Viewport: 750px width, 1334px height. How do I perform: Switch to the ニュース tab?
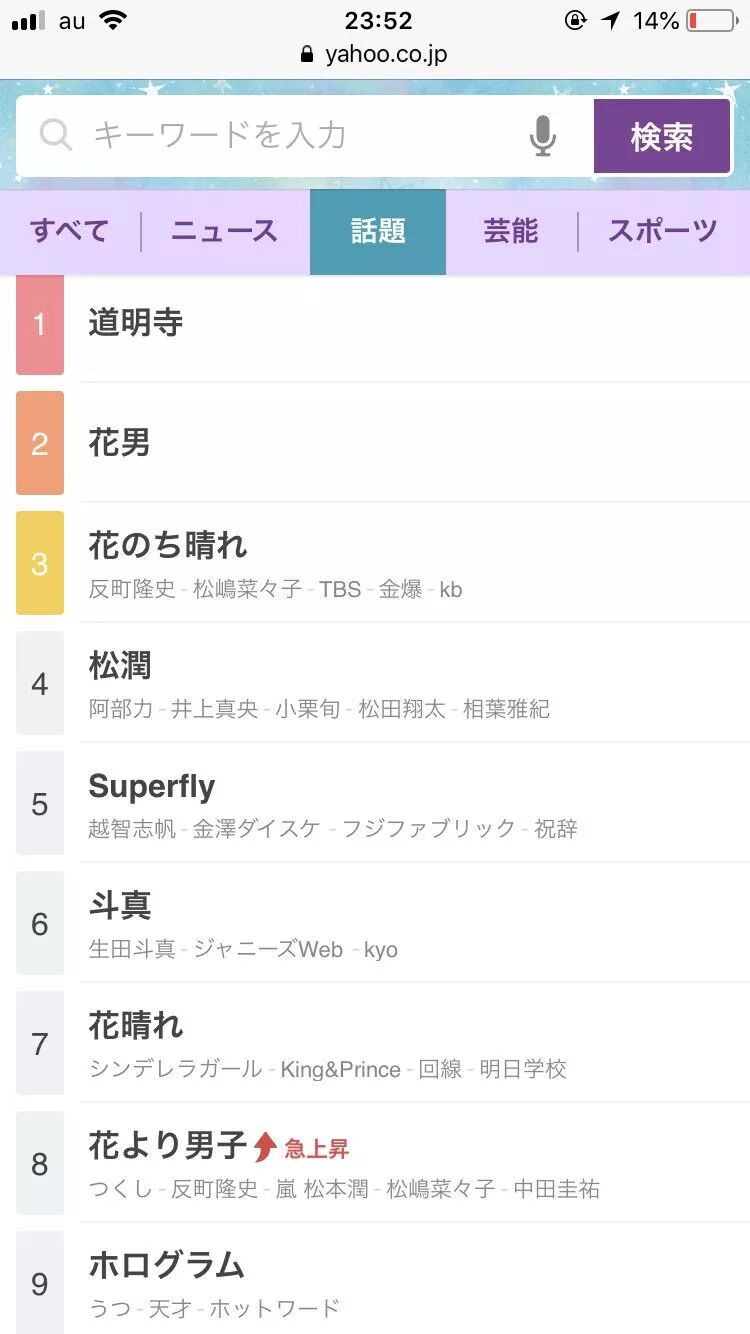pos(224,232)
